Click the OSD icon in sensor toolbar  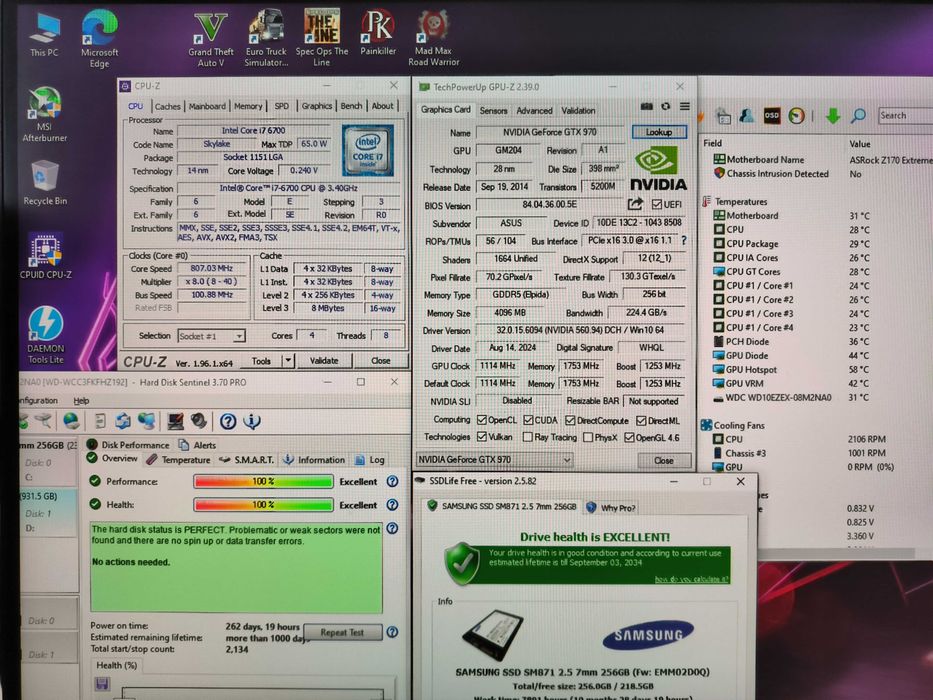[x=772, y=115]
